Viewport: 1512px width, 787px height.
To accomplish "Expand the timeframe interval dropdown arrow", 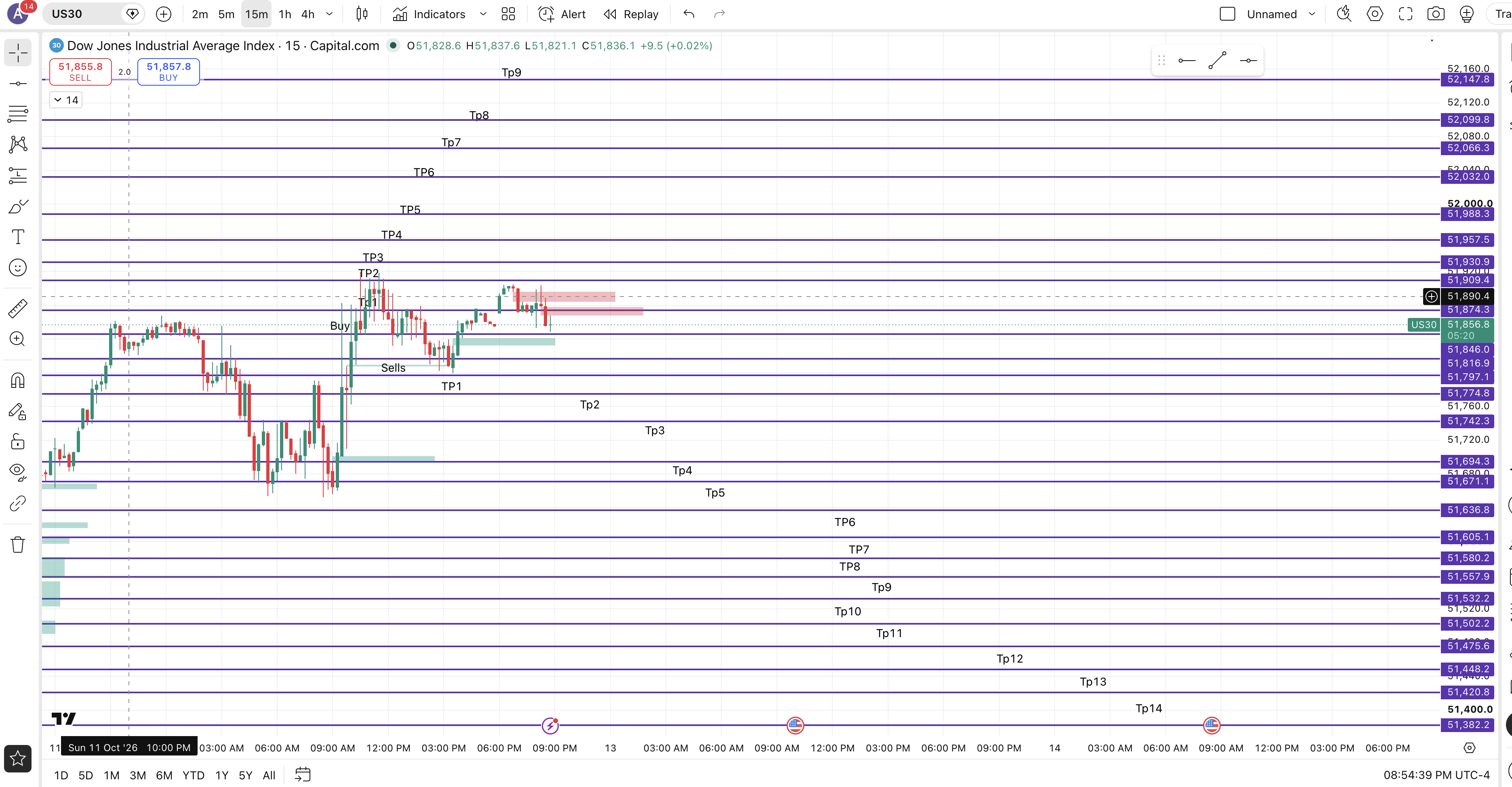I will [329, 14].
